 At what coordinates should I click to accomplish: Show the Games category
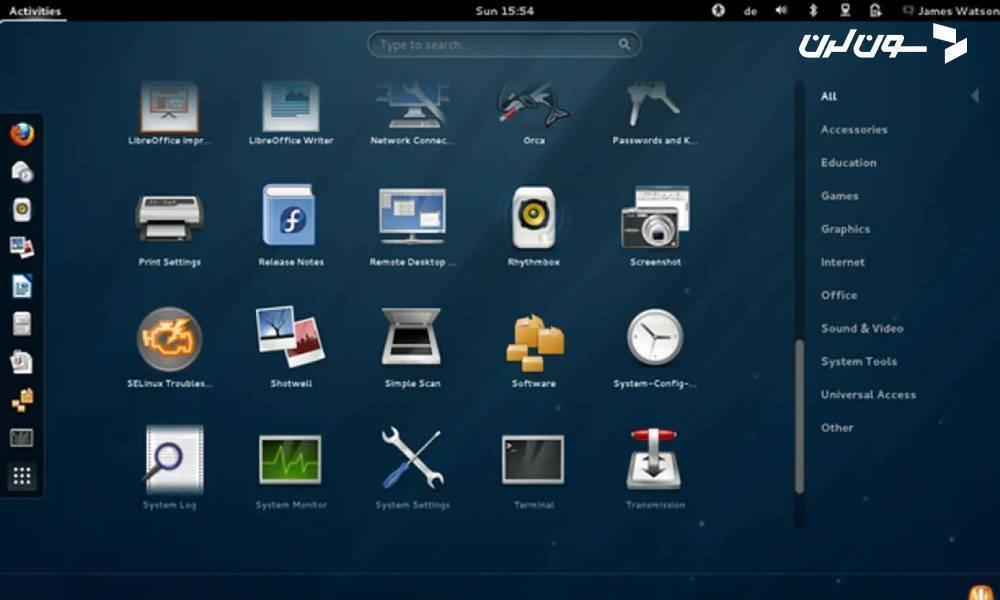coord(839,196)
